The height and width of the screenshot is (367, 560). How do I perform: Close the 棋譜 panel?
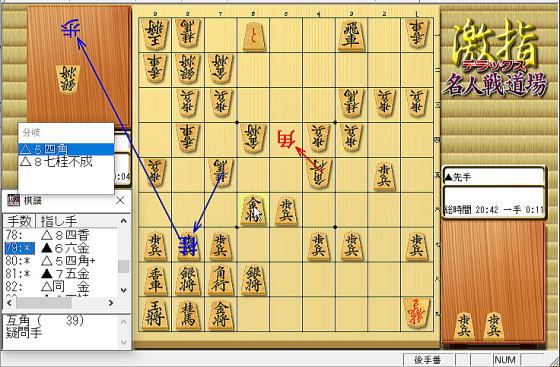click(120, 200)
